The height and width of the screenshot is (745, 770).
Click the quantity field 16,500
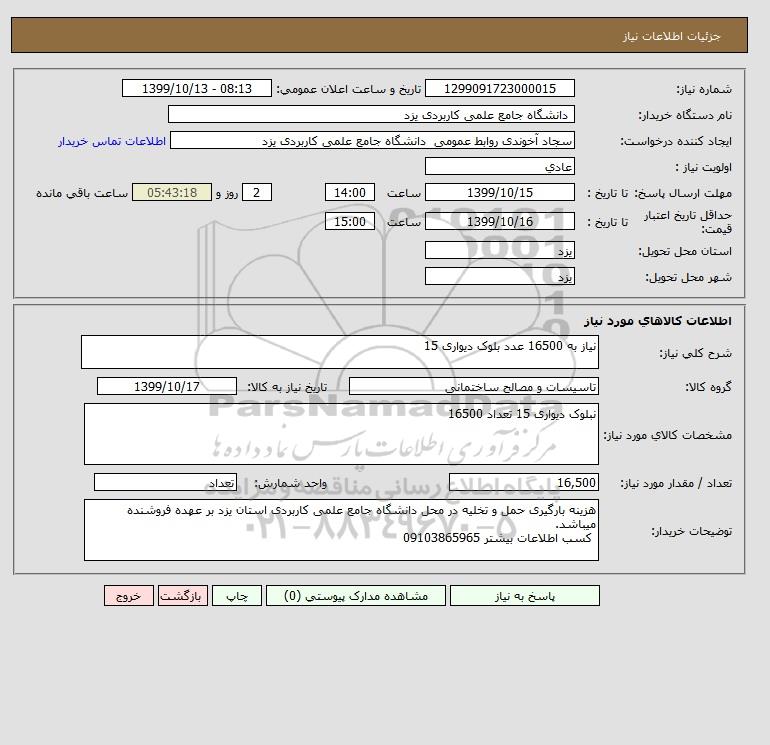click(523, 482)
